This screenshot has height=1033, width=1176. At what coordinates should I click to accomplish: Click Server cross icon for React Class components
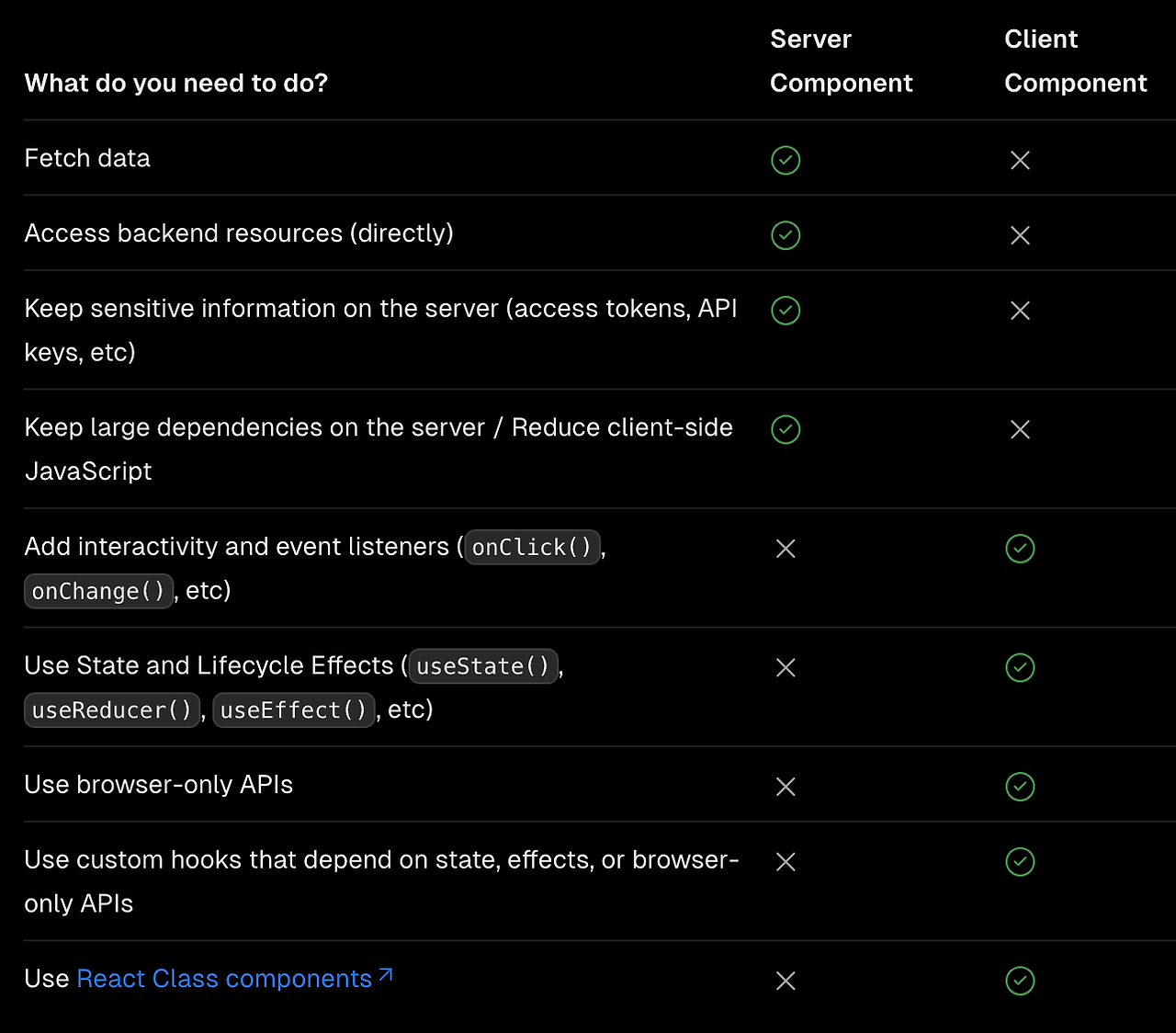coord(786,981)
